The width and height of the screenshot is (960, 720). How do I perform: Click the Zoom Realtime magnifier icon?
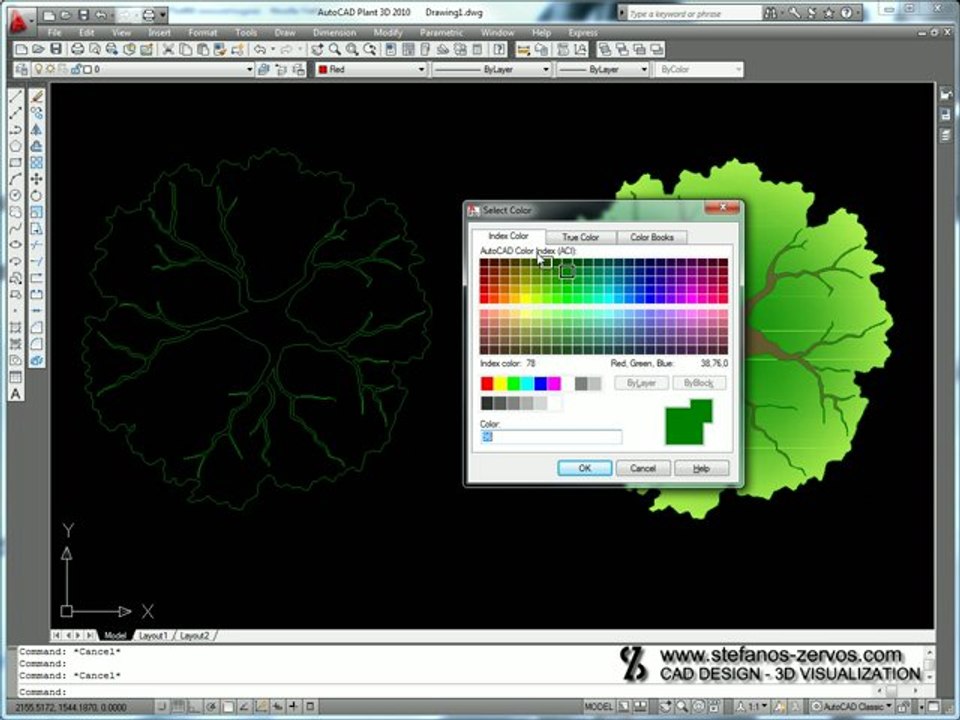click(x=335, y=49)
